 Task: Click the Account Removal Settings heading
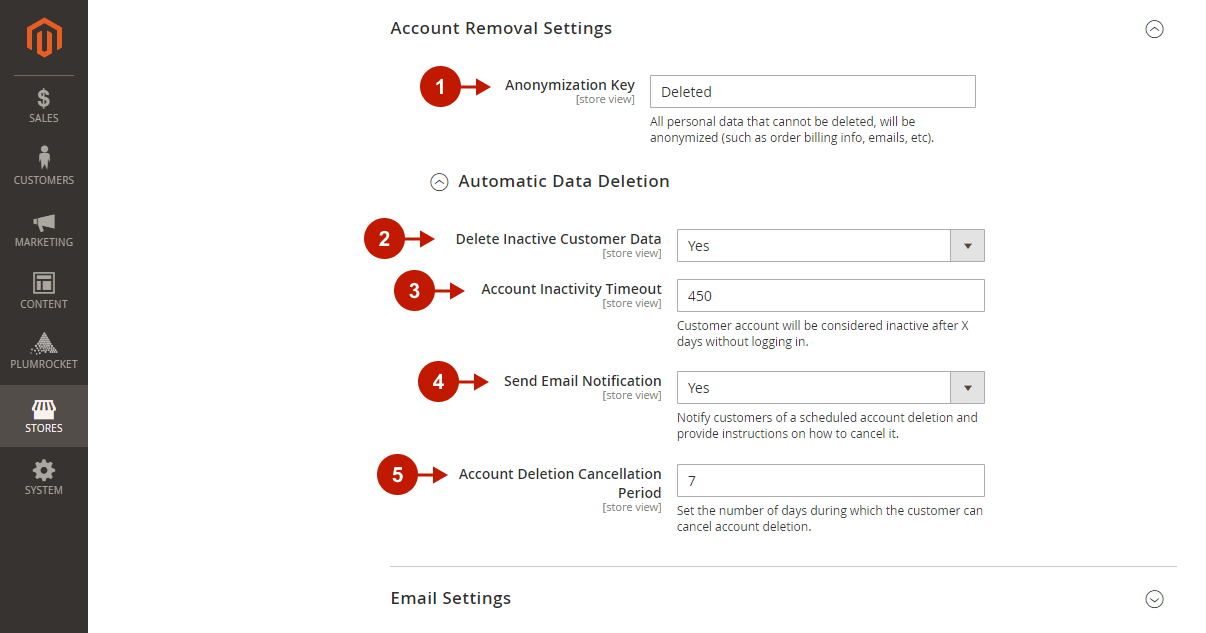click(x=500, y=28)
